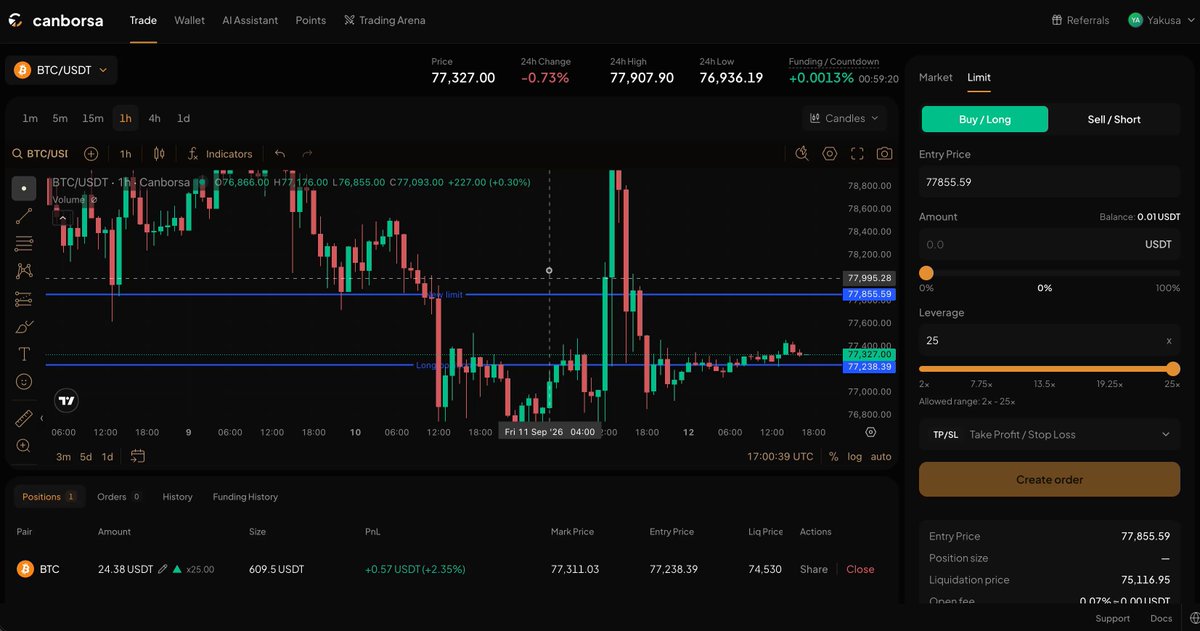The width and height of the screenshot is (1200, 631).
Task: Open the Candles chart type dropdown
Action: coord(845,118)
